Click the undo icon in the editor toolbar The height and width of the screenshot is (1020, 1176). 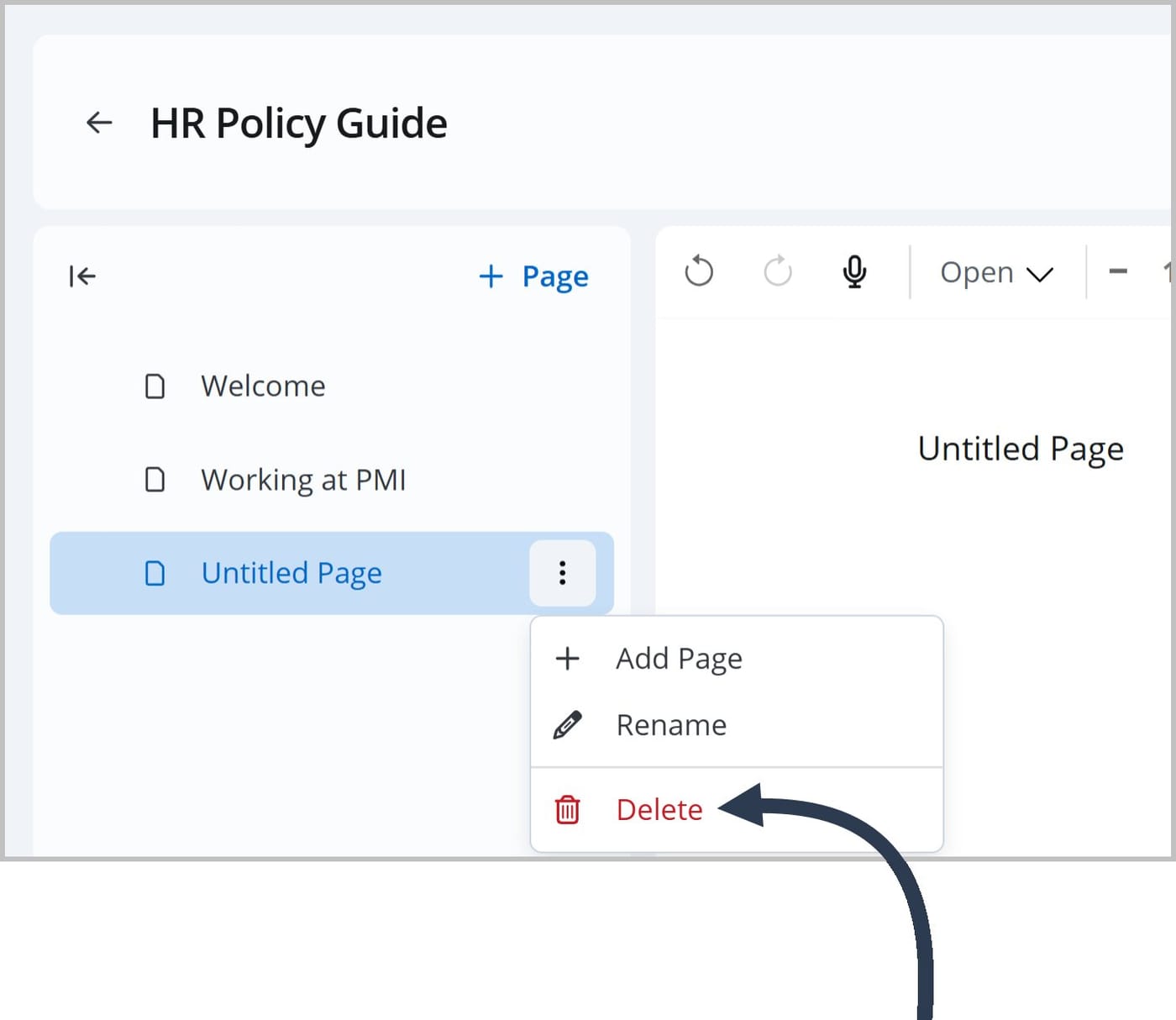pos(699,271)
